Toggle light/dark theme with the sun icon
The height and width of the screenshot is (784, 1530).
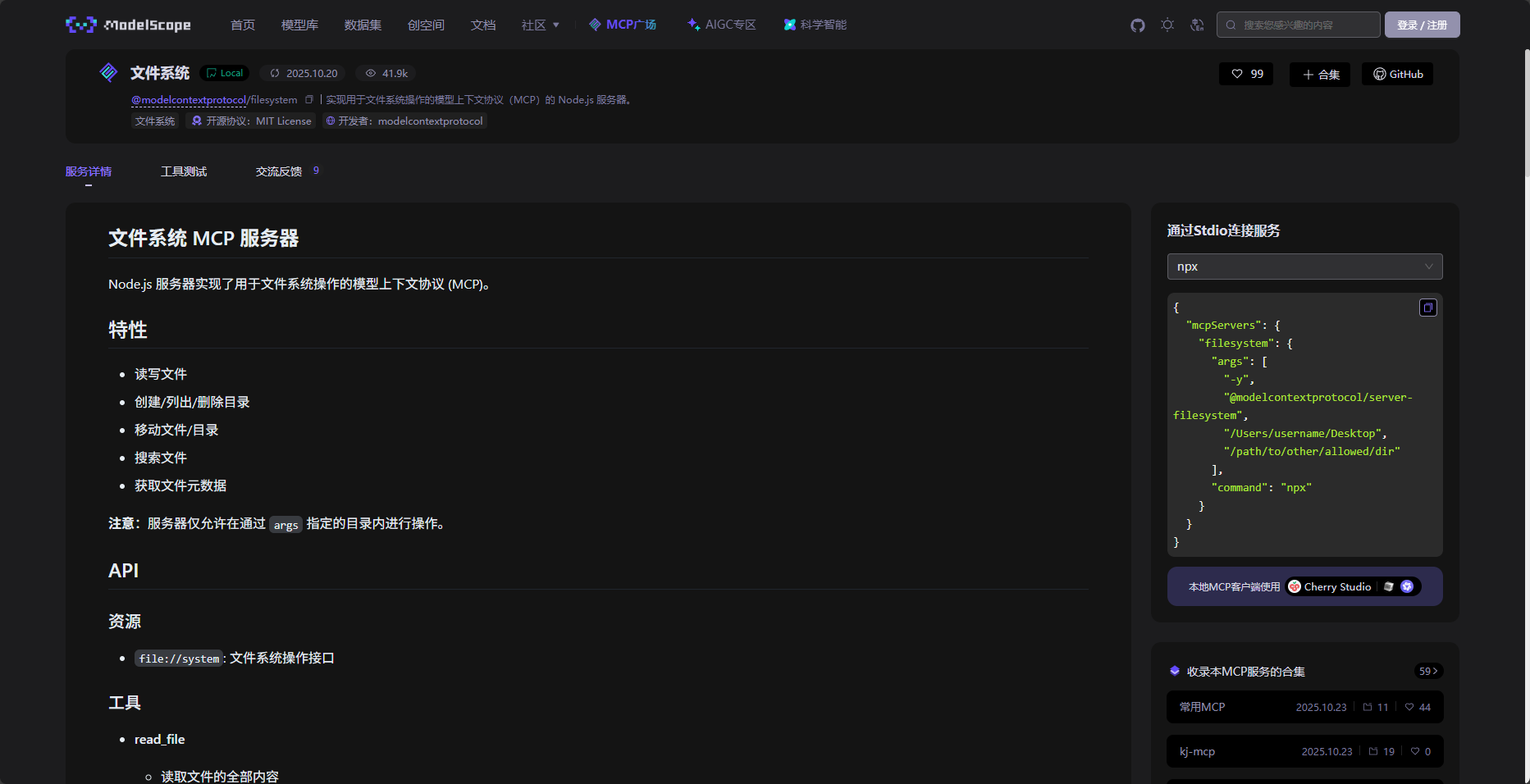coord(1167,25)
